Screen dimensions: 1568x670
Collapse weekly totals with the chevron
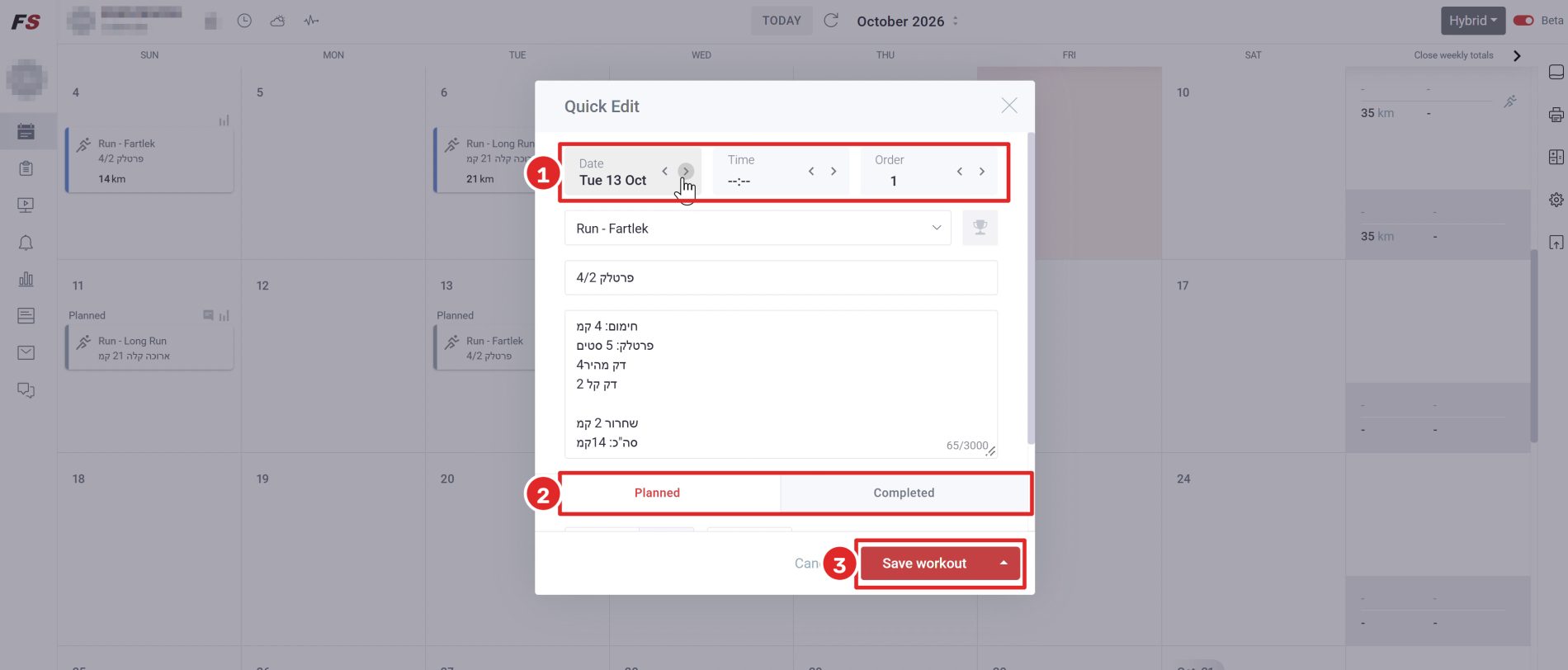(x=1517, y=55)
